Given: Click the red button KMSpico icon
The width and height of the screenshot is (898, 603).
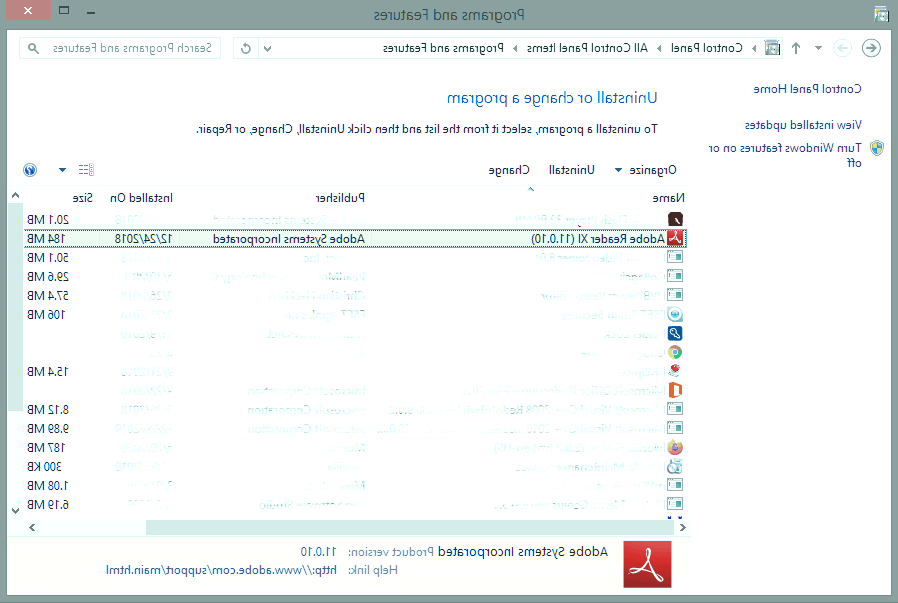Looking at the screenshot, I should (x=675, y=371).
